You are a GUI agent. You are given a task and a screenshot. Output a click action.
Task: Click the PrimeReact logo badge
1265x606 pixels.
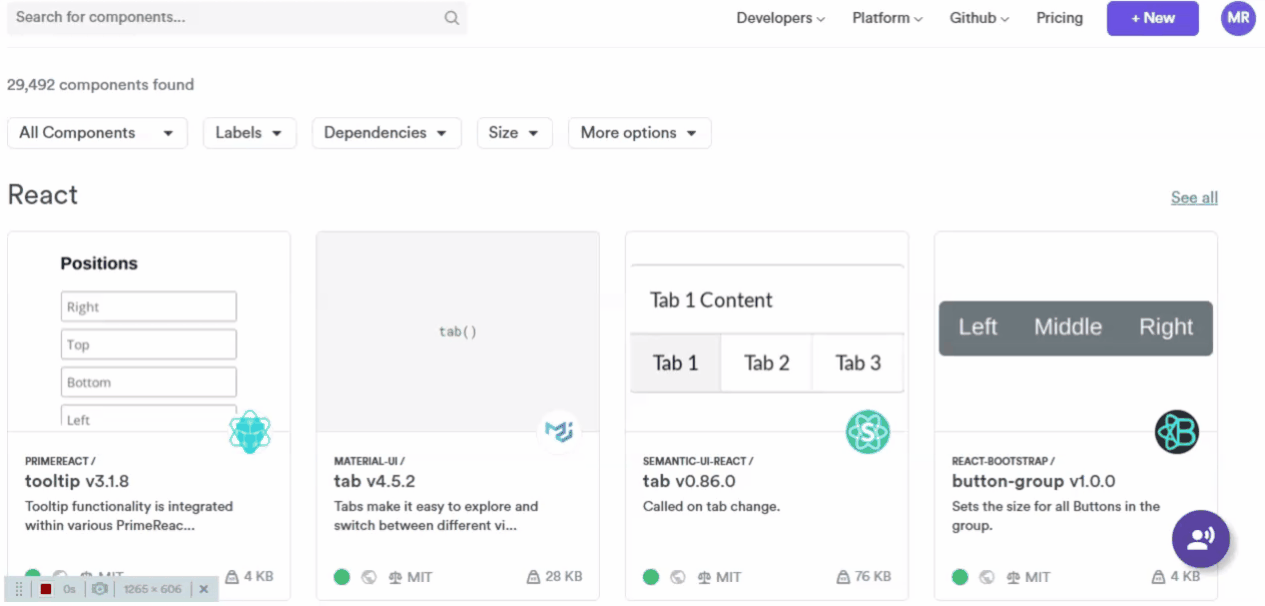pos(249,432)
